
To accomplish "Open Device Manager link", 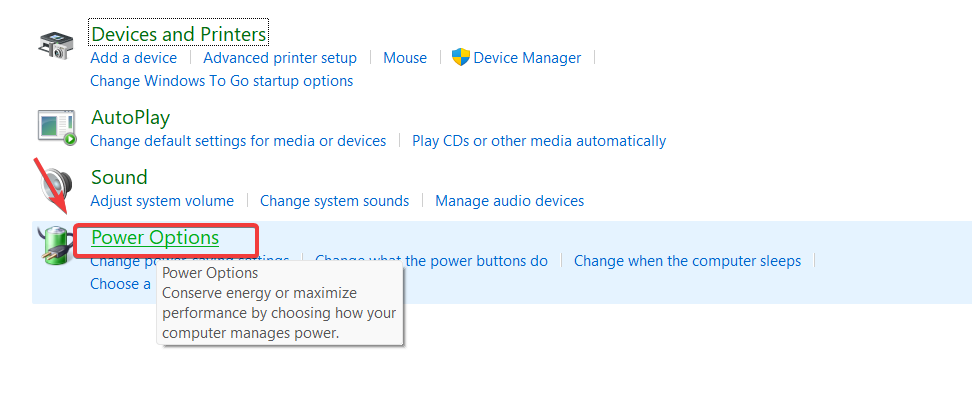I will [527, 58].
